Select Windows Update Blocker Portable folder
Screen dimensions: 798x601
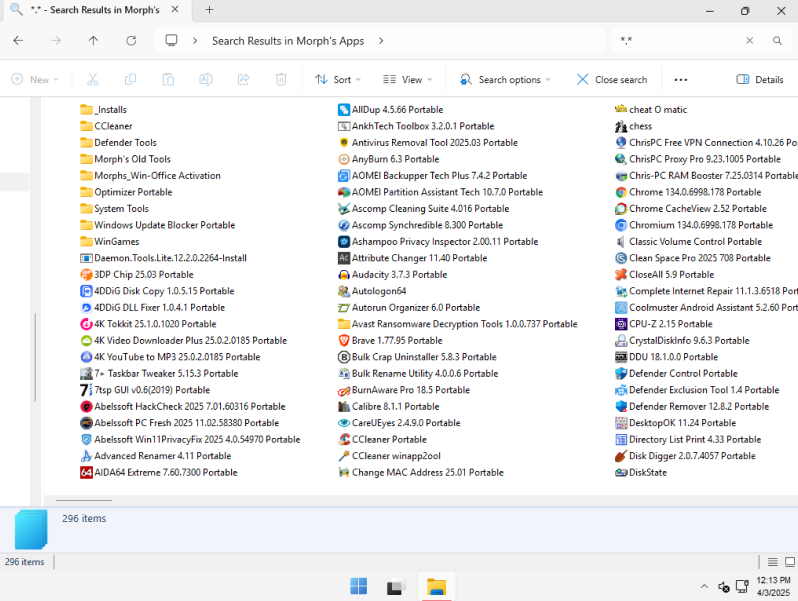[158, 225]
